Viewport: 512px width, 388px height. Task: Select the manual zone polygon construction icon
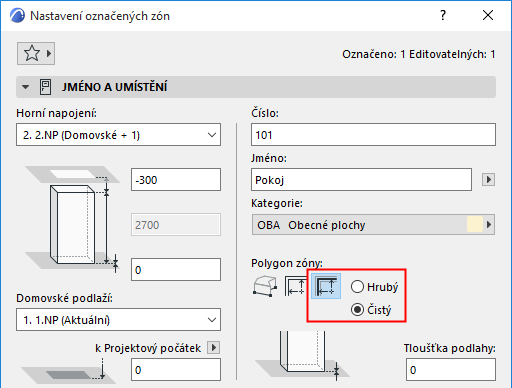pyautogui.click(x=265, y=286)
